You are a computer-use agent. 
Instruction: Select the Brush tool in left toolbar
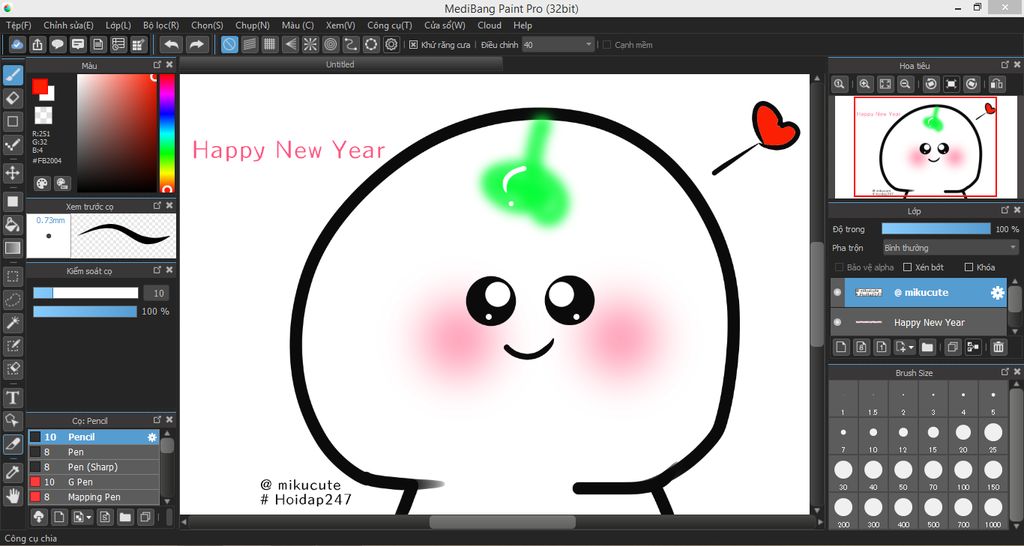pos(12,76)
